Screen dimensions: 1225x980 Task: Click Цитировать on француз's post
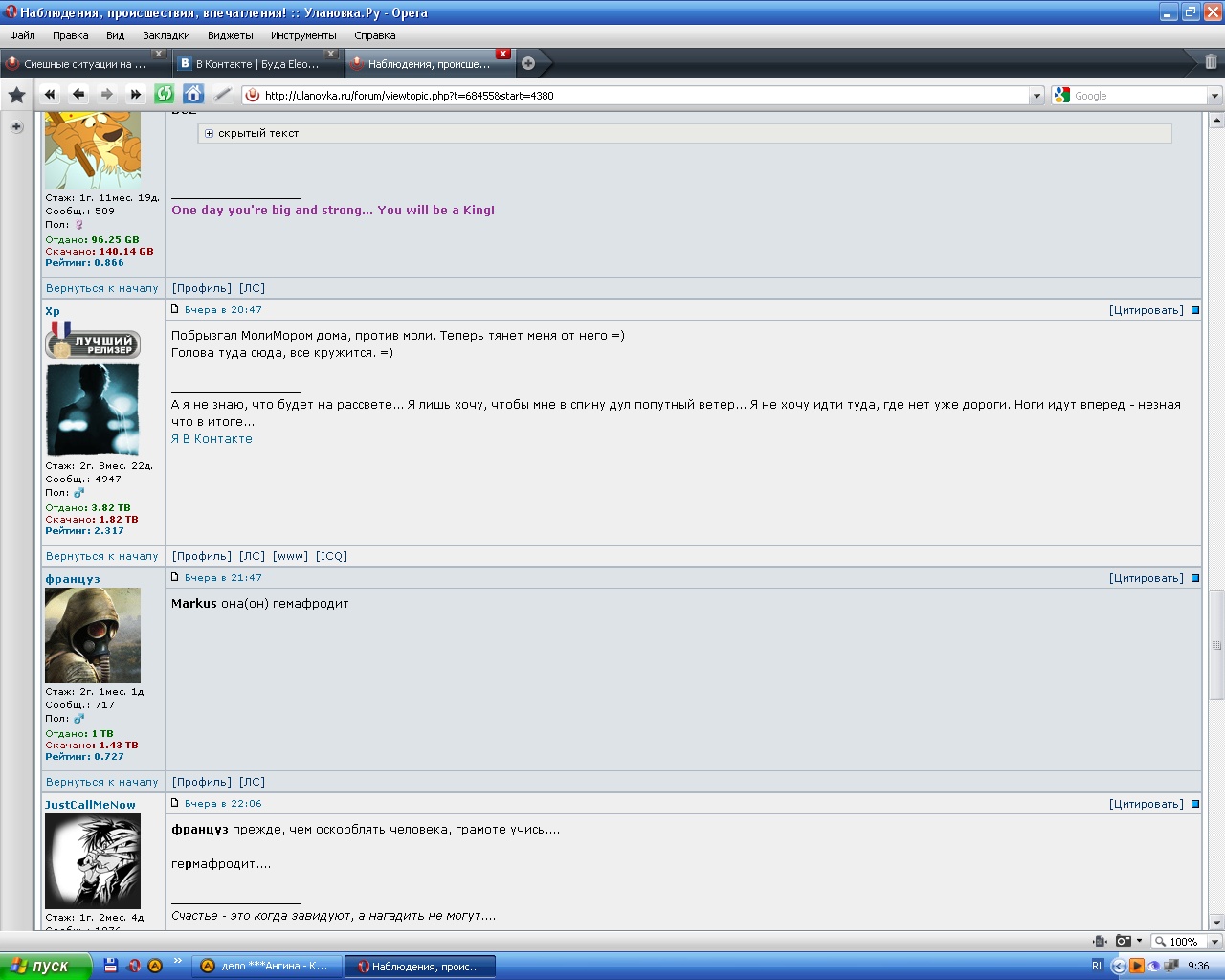coord(1146,578)
